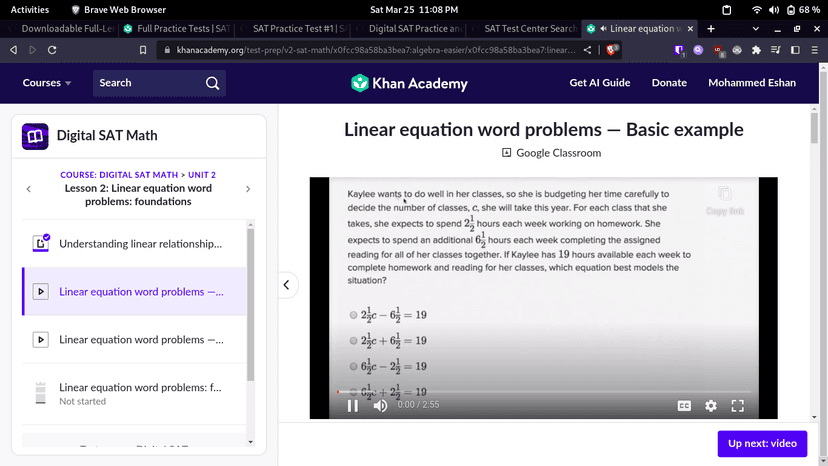Open the extensions puzzle piece menu
828x466 pixels.
click(756, 50)
